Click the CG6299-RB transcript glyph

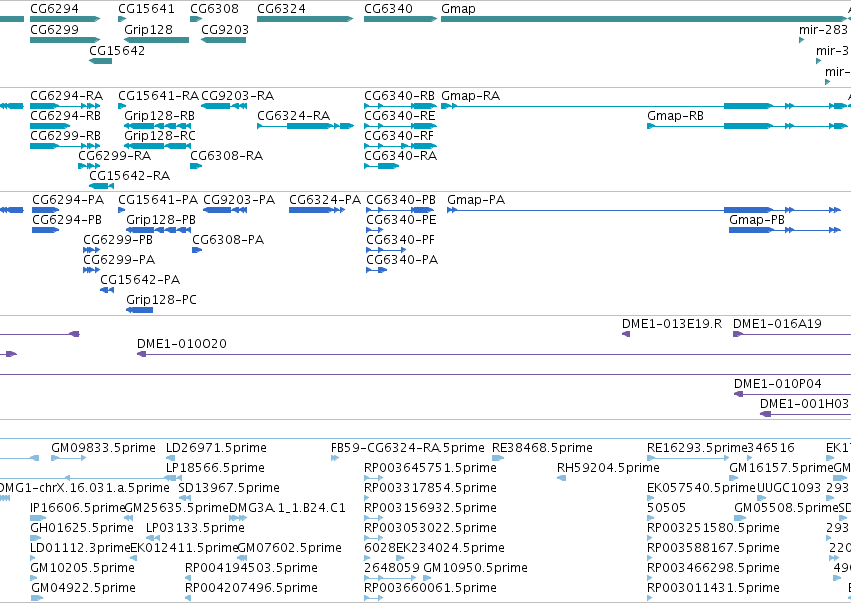pos(65,146)
